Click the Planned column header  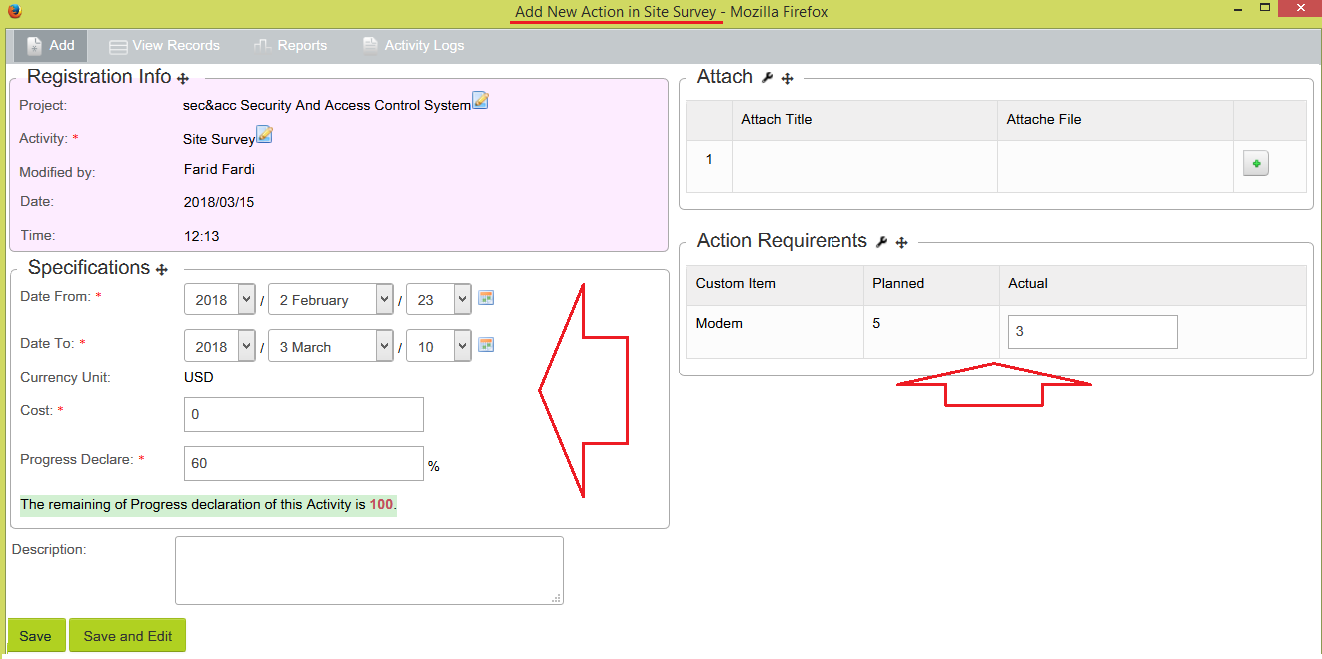931,284
